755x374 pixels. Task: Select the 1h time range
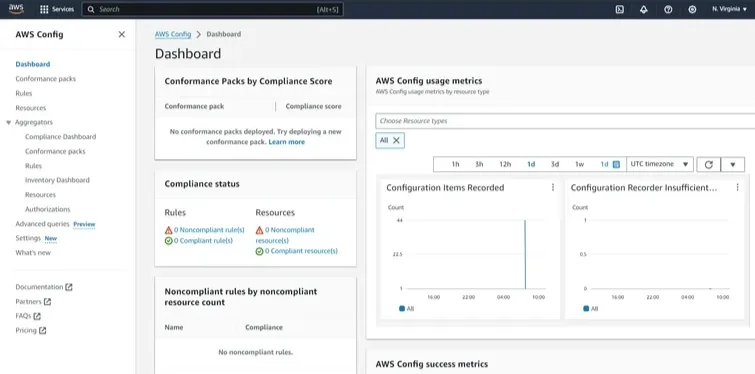(x=455, y=164)
